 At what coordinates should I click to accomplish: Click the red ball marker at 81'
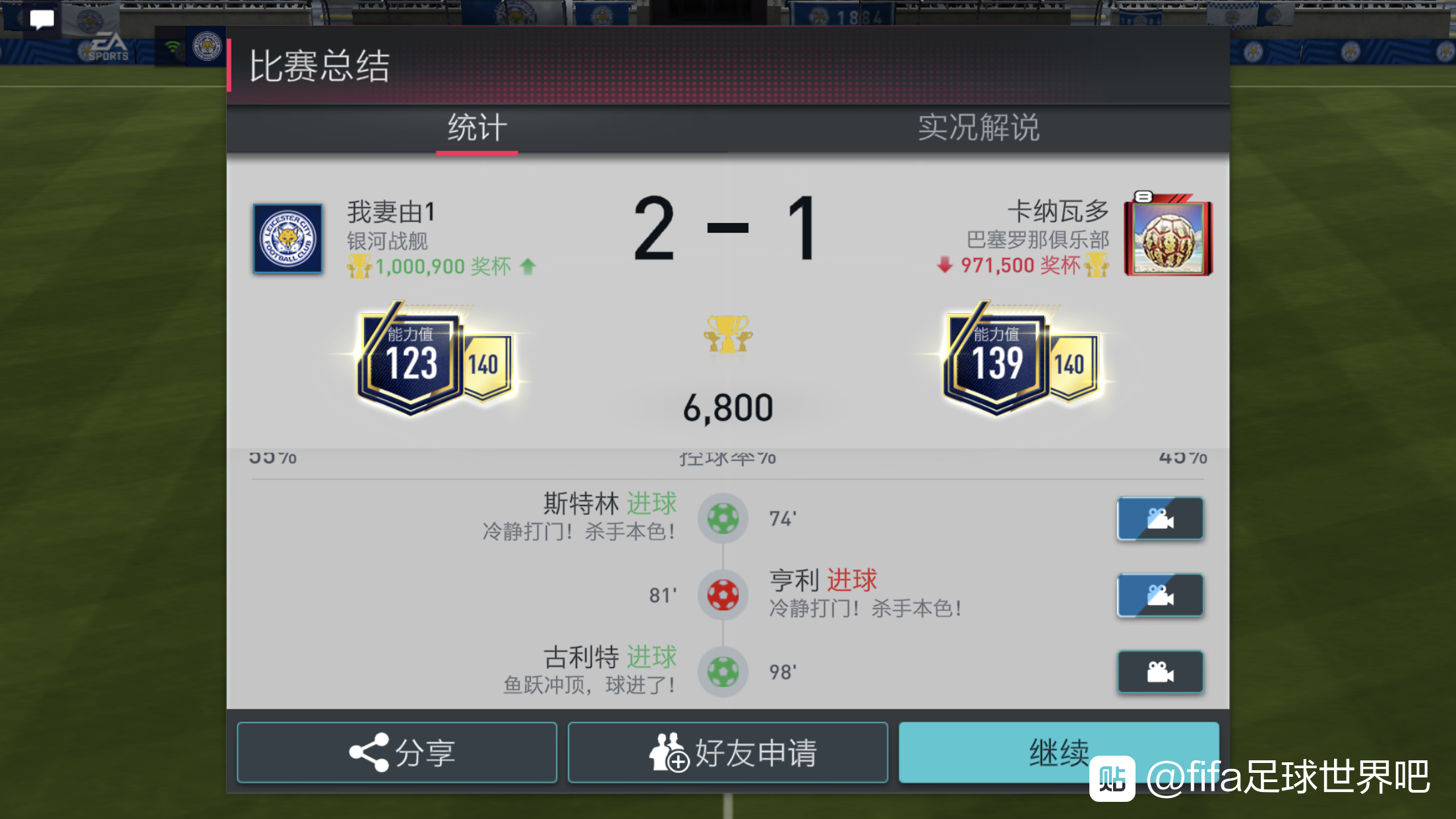click(x=723, y=595)
